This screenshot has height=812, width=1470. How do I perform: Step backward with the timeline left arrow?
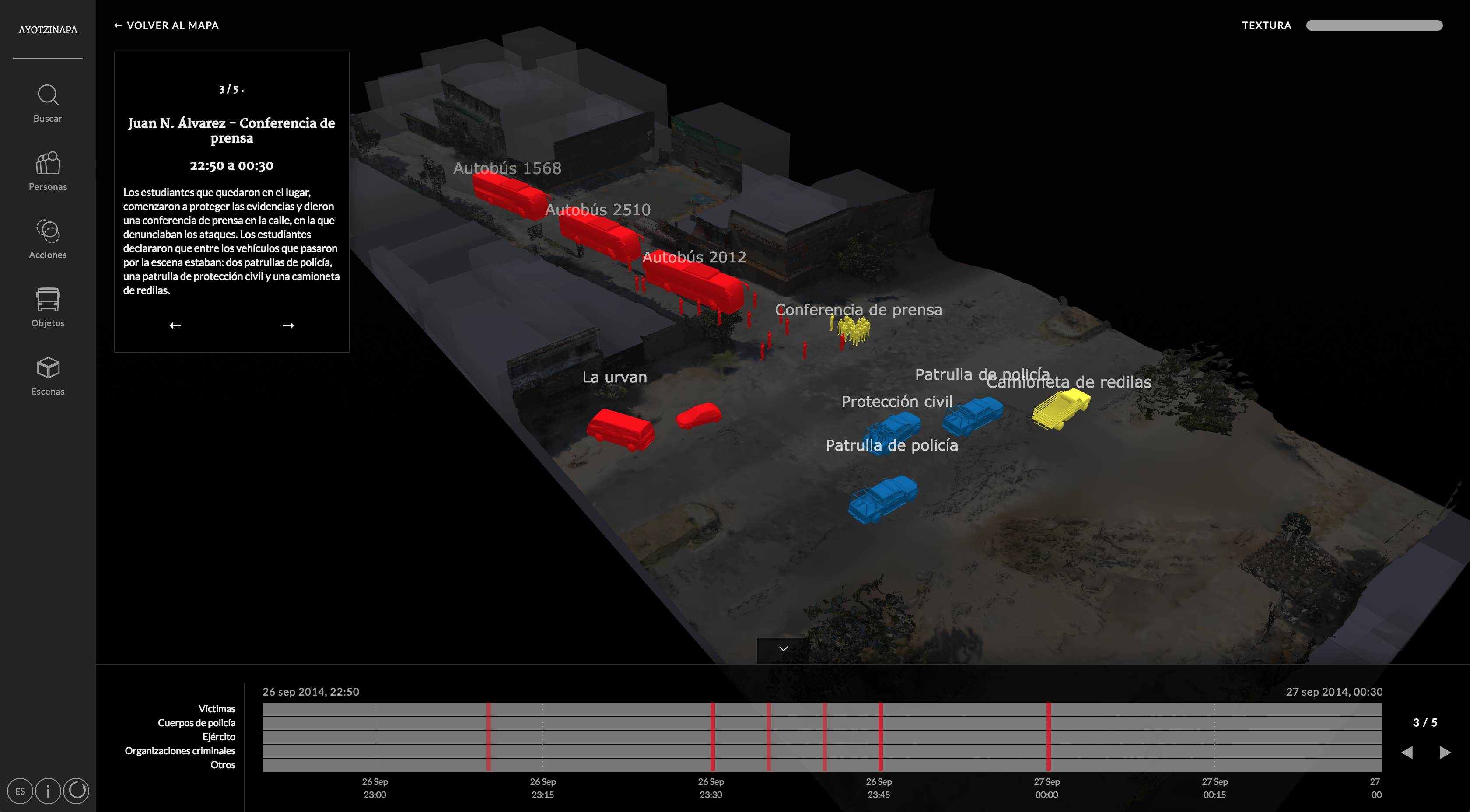pyautogui.click(x=1407, y=752)
